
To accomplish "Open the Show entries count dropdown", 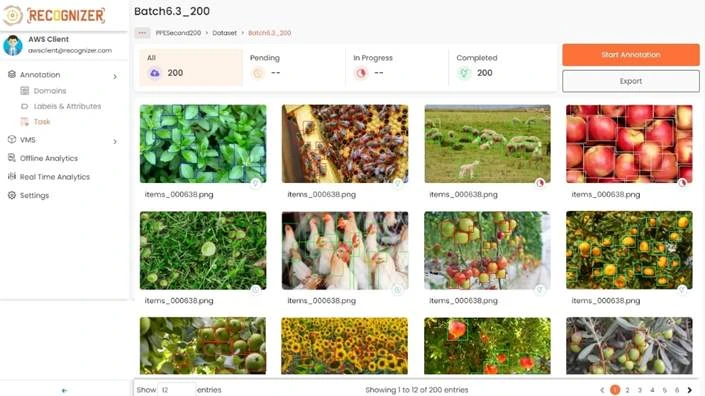I will tap(176, 390).
